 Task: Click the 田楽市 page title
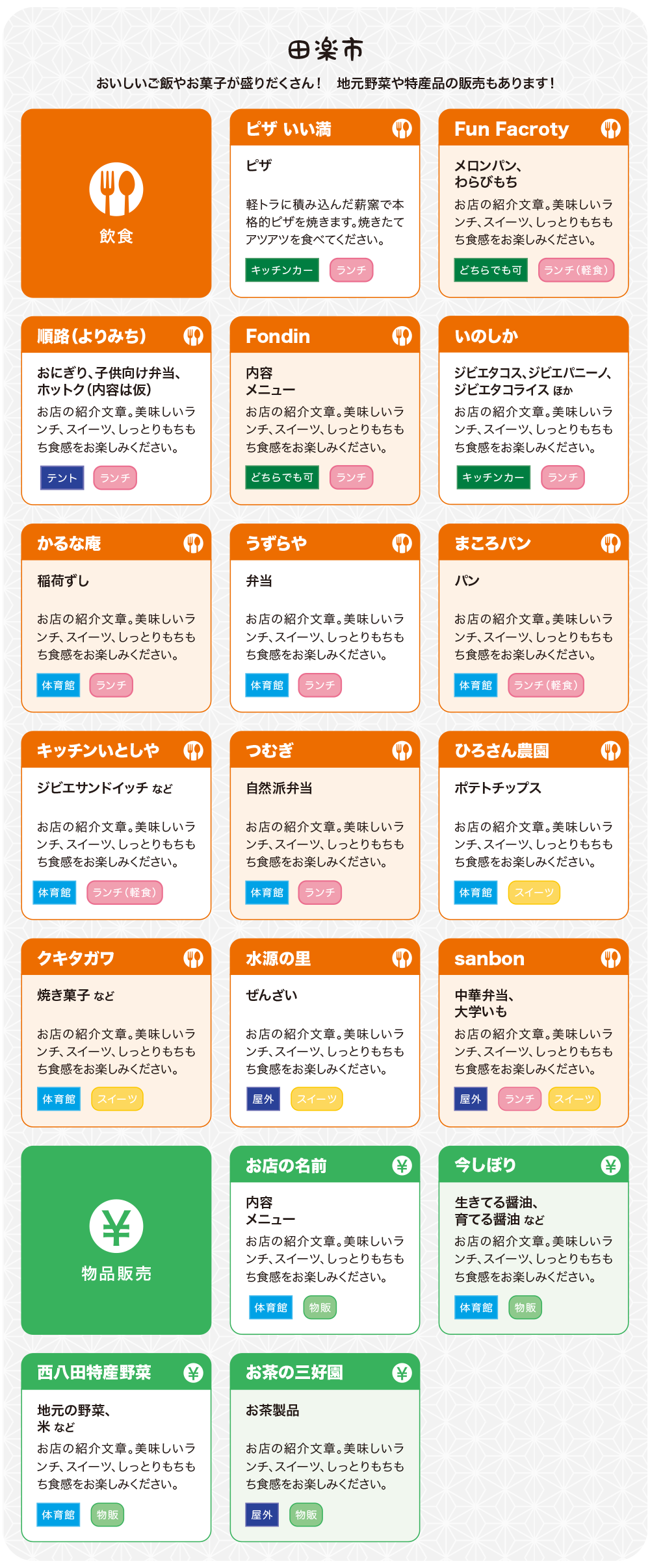click(325, 49)
